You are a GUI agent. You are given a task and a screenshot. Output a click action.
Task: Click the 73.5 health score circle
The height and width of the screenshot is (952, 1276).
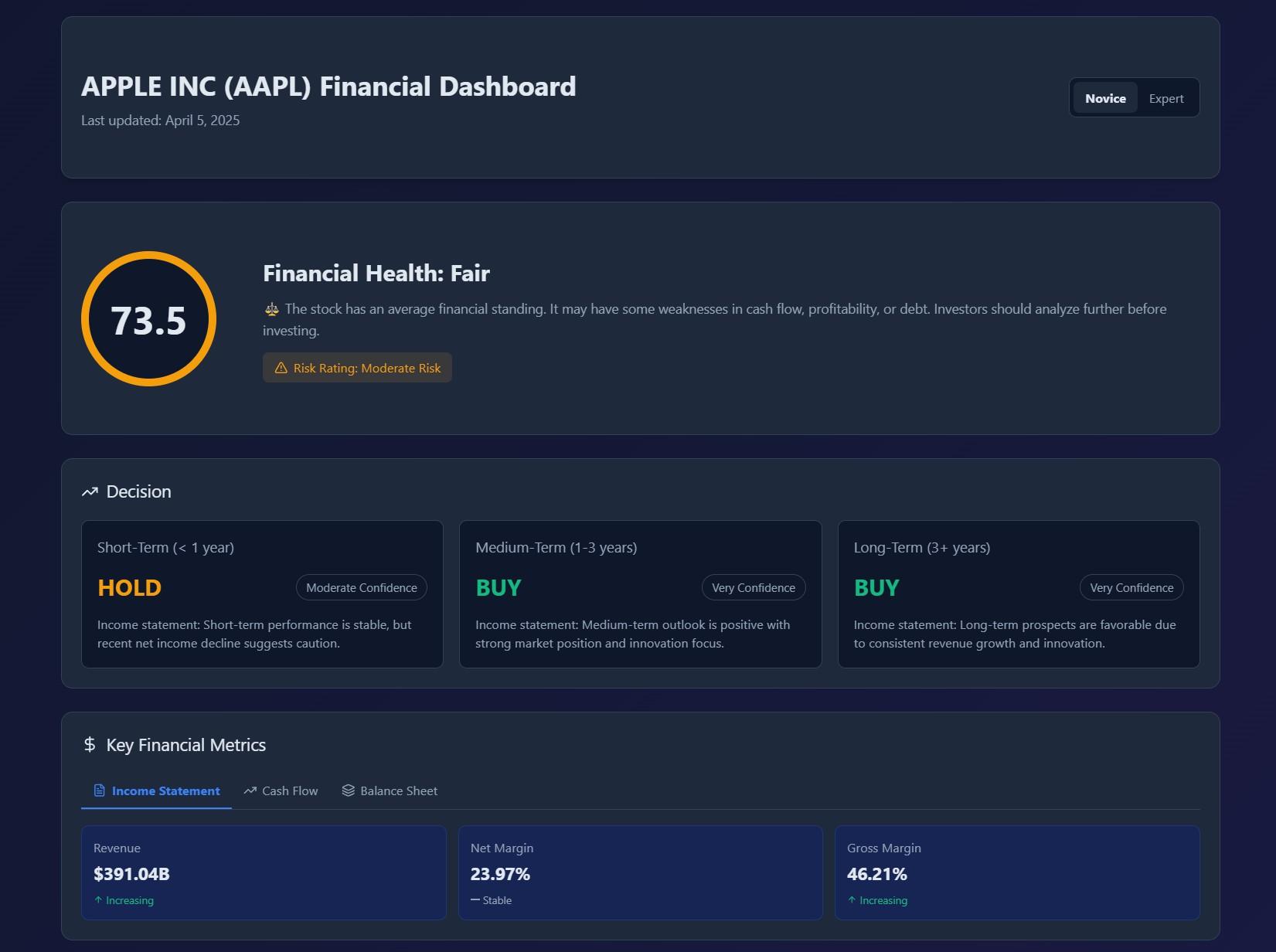pos(148,318)
